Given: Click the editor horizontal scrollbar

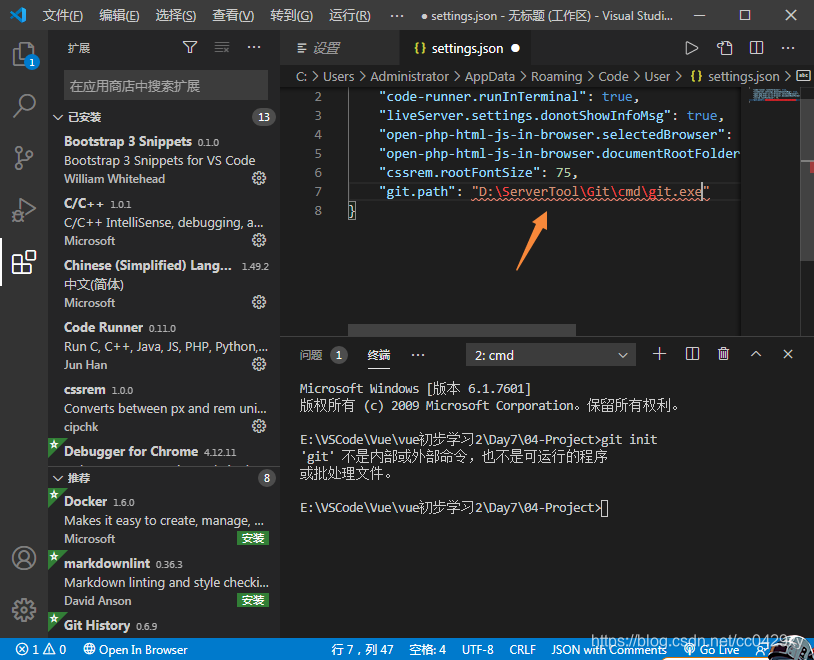Looking at the screenshot, I should (x=462, y=330).
